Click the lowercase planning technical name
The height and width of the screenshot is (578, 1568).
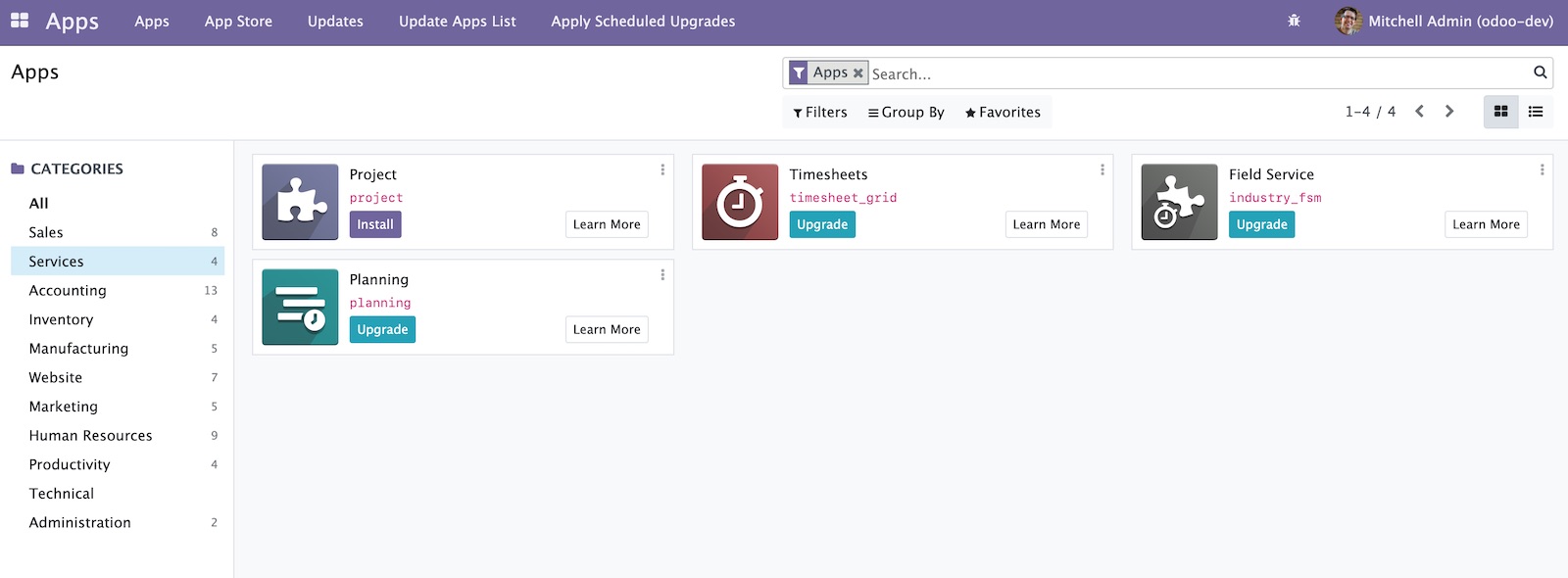(x=380, y=303)
